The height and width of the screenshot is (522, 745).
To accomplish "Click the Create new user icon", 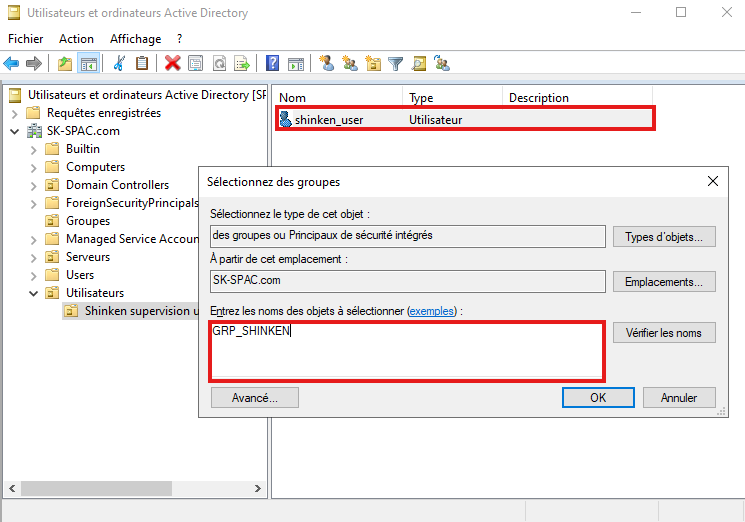I will tap(326, 64).
